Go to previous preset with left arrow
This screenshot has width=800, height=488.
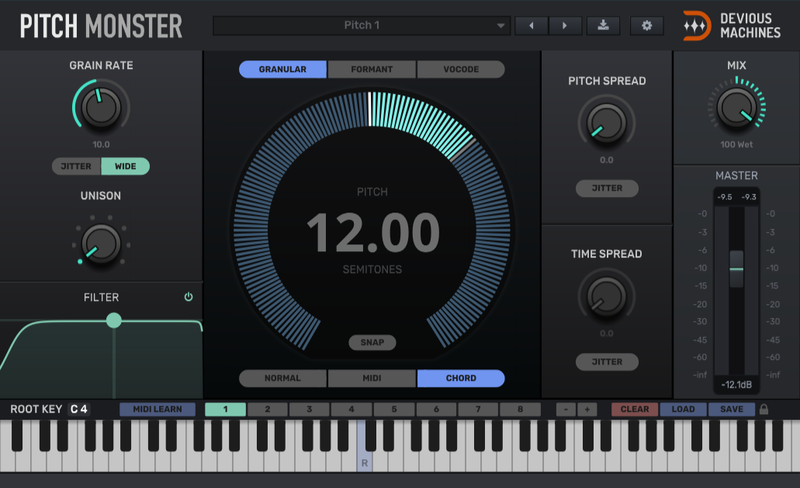coord(533,25)
